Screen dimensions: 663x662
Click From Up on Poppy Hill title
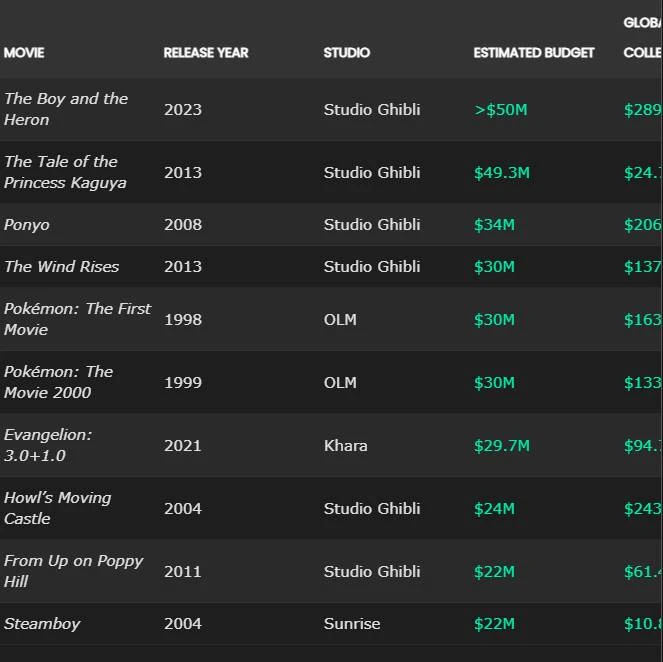[x=73, y=571]
